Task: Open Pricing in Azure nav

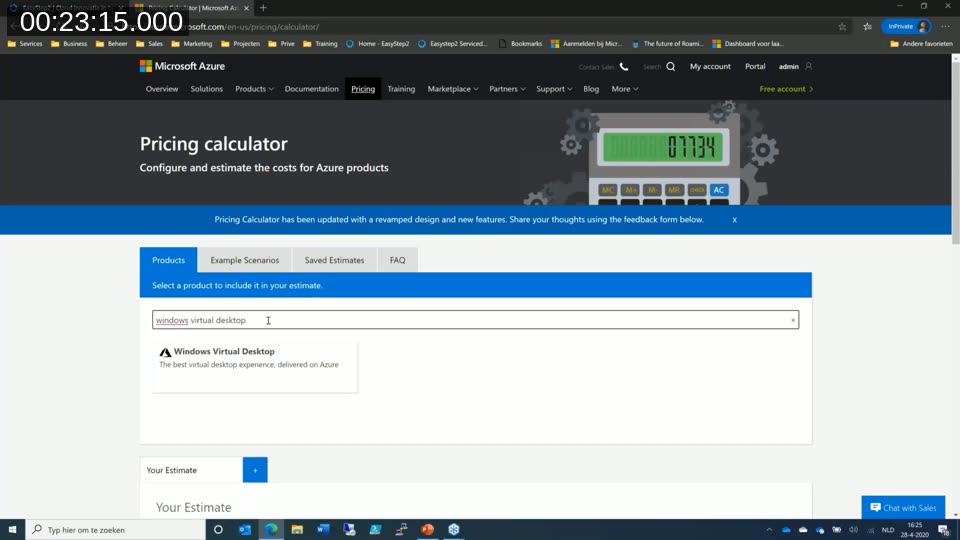Action: click(363, 89)
